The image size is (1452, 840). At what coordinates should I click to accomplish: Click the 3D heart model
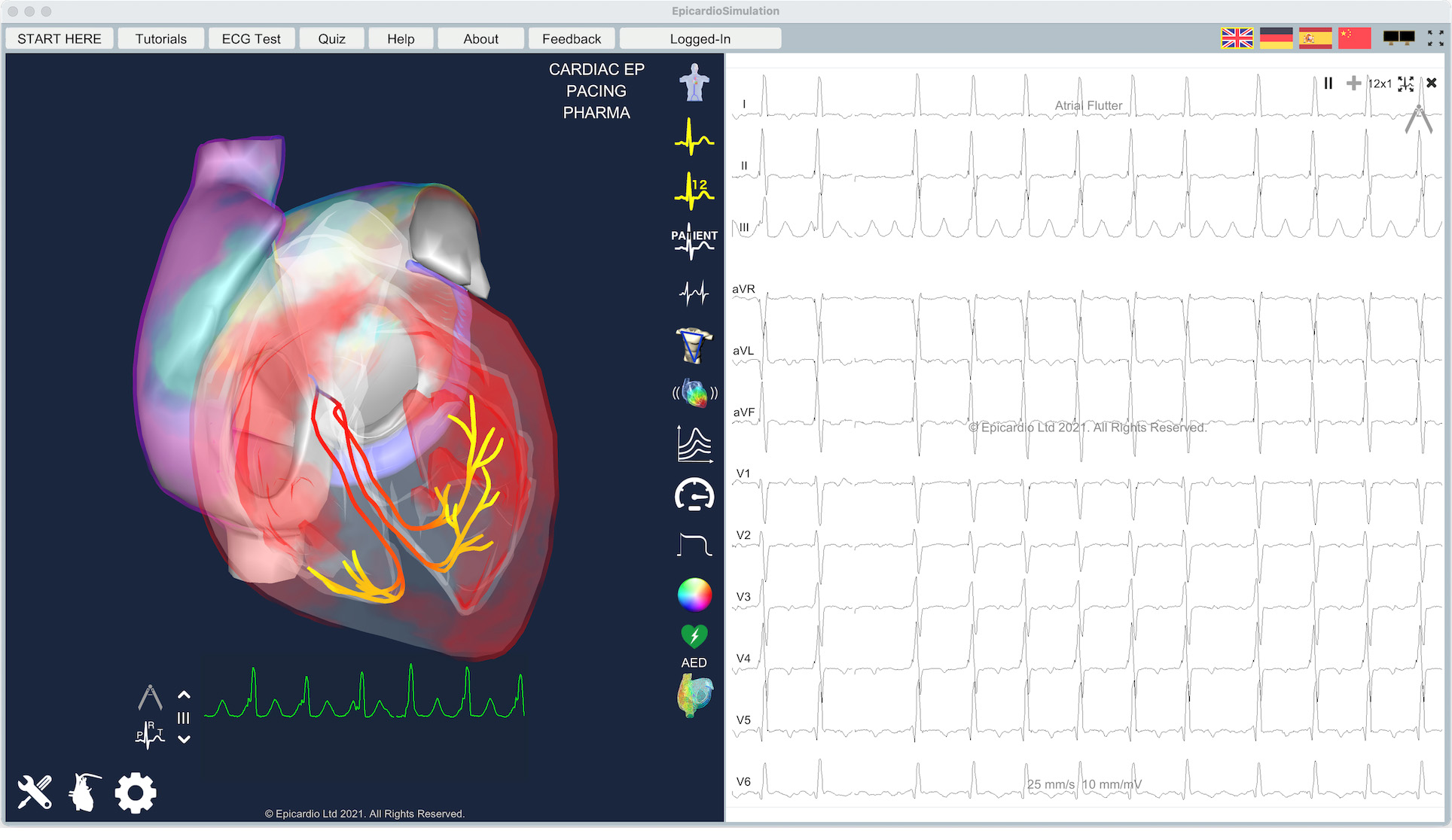tap(346, 399)
